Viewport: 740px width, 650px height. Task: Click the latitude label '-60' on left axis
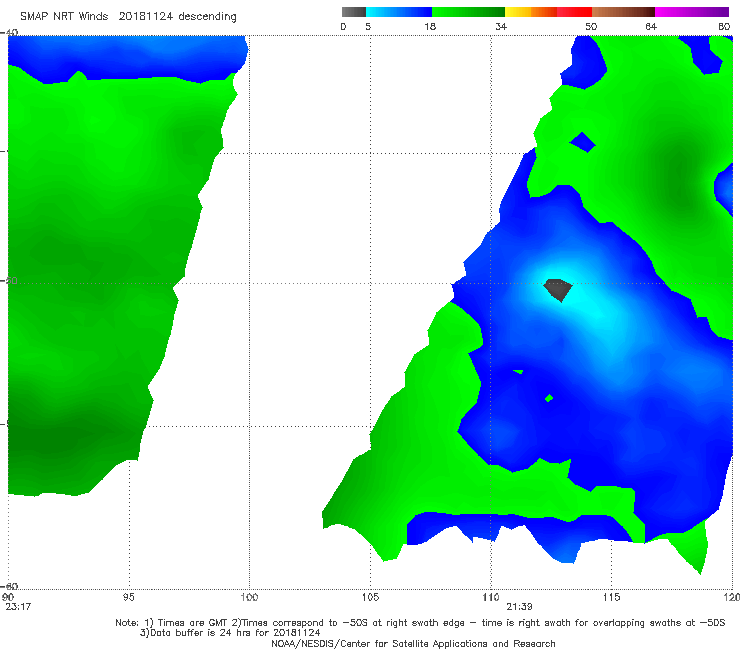click(x=9, y=586)
